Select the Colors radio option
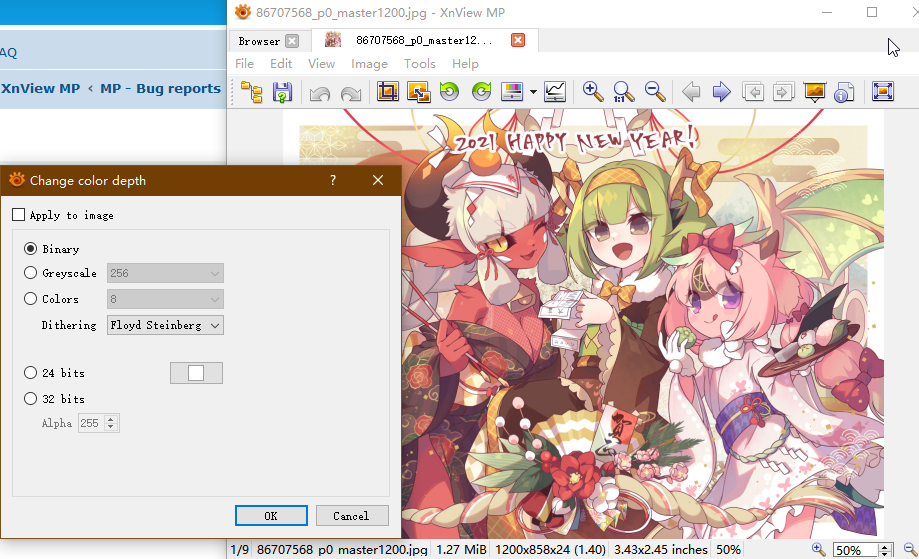This screenshot has height=559, width=919. coord(30,299)
